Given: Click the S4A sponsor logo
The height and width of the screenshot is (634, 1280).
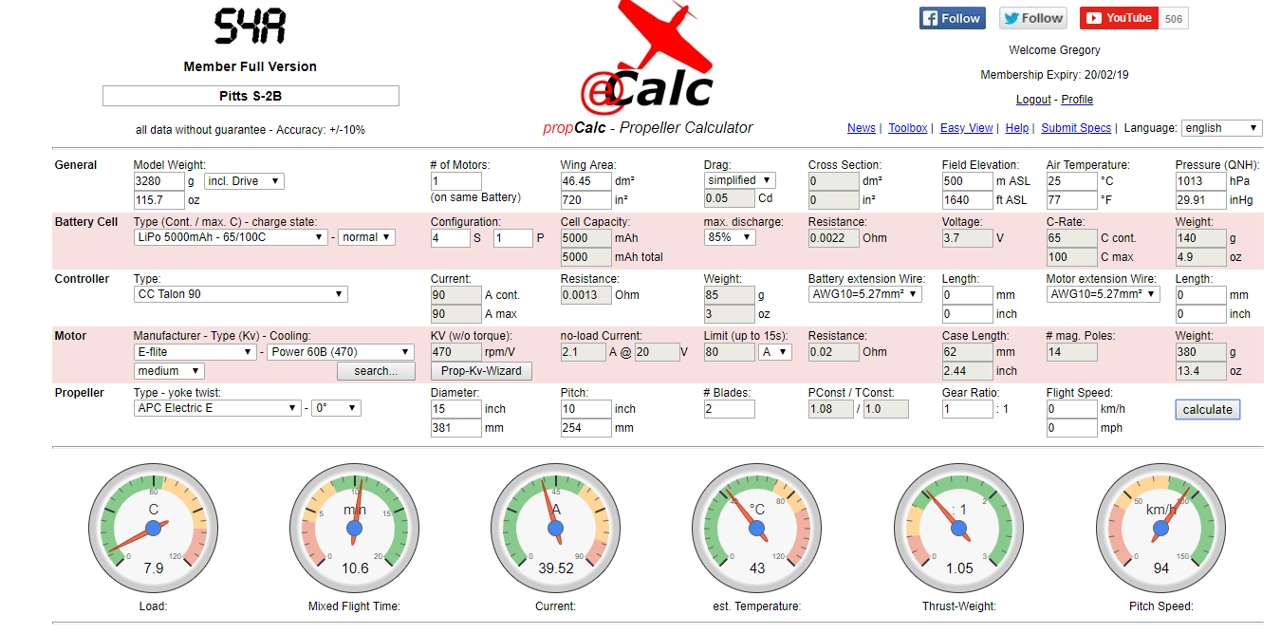Looking at the screenshot, I should [250, 27].
